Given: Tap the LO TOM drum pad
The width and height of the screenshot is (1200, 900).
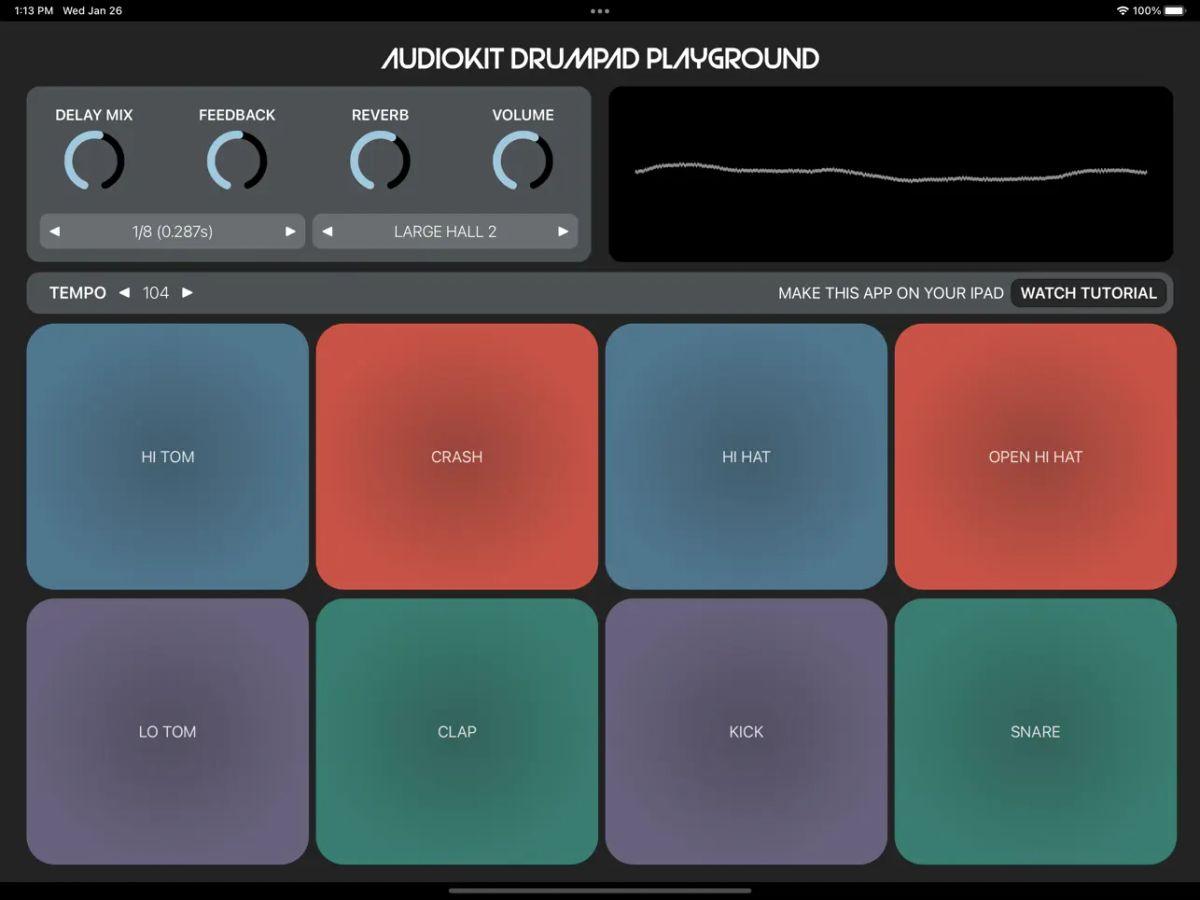Looking at the screenshot, I should [x=168, y=731].
